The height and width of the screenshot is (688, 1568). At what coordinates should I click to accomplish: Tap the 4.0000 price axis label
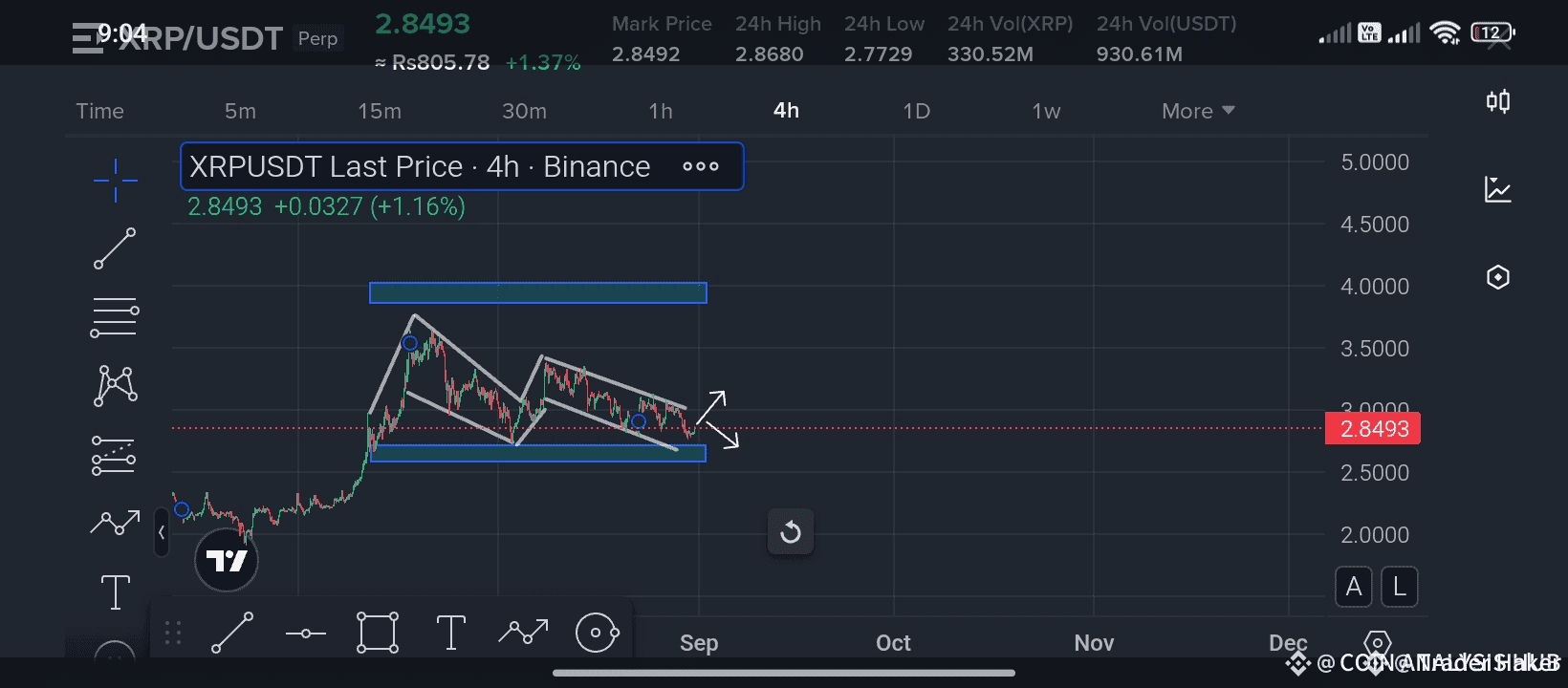tap(1375, 287)
